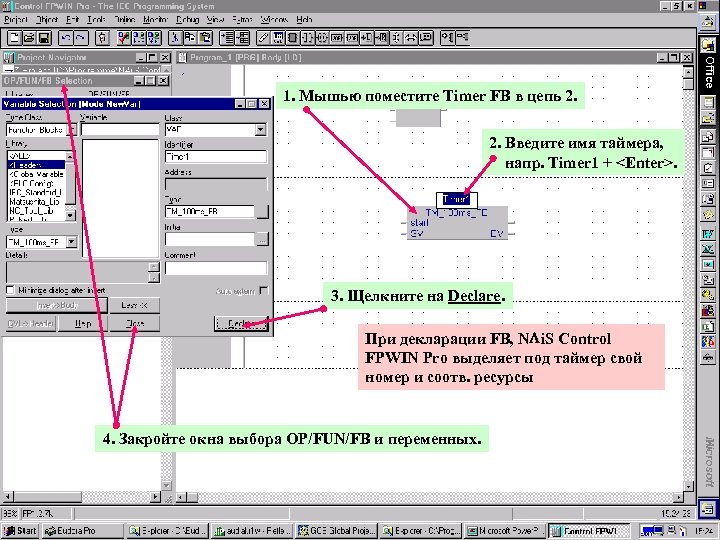Select <ALL> in the Library list
Viewport: 720px width, 540px height.
point(37,156)
